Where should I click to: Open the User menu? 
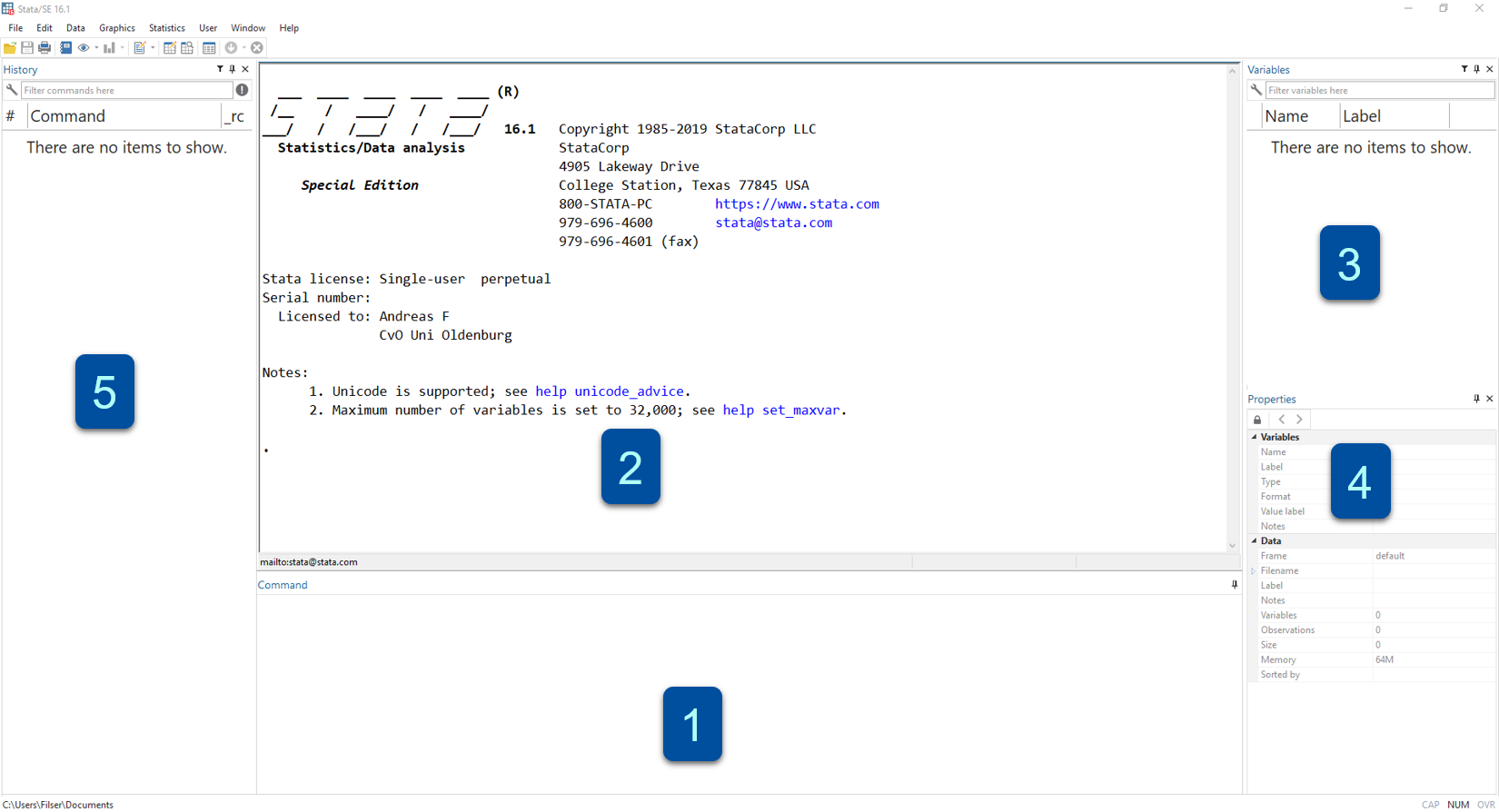(208, 28)
